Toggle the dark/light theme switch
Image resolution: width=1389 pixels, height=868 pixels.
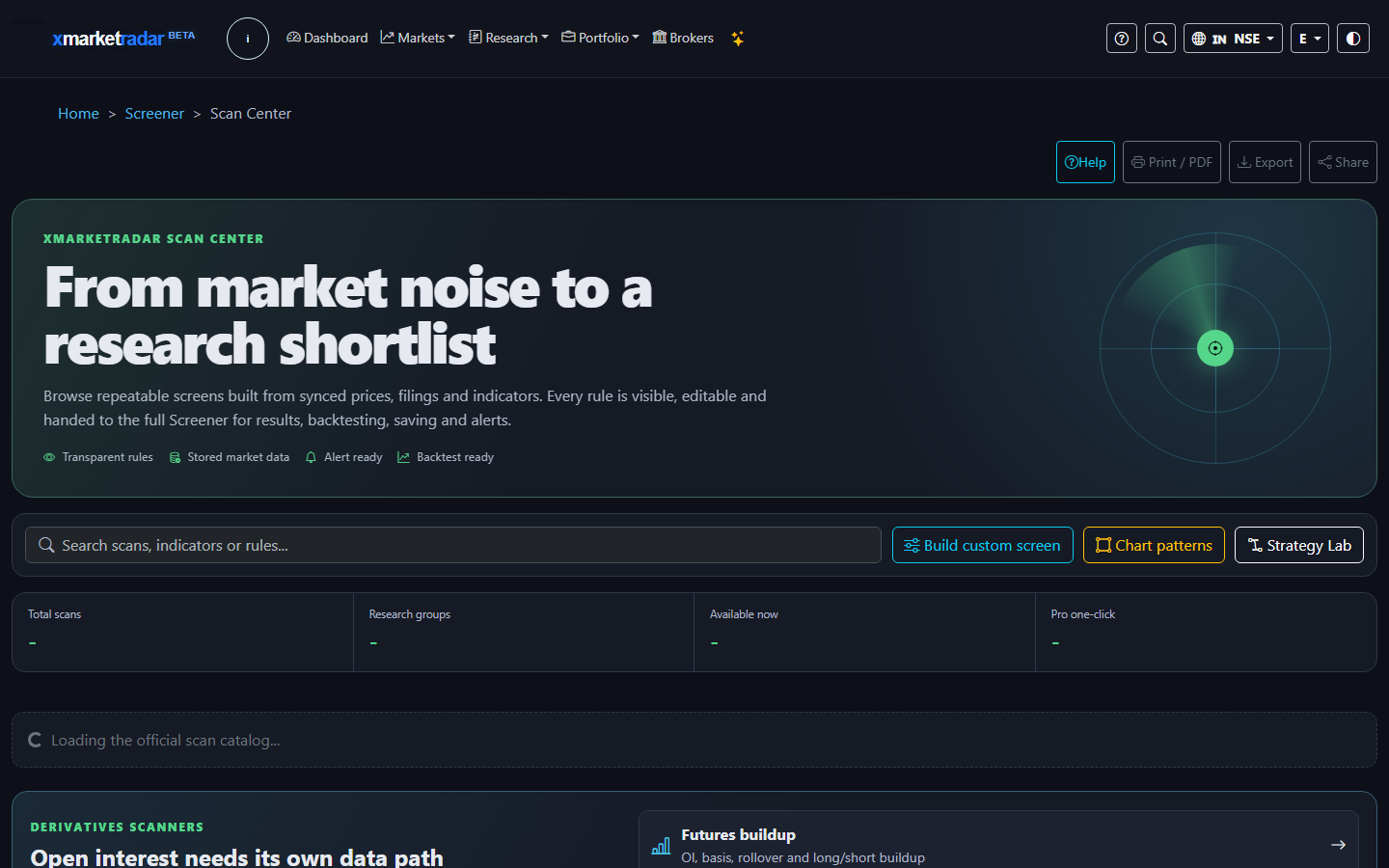pos(1353,39)
